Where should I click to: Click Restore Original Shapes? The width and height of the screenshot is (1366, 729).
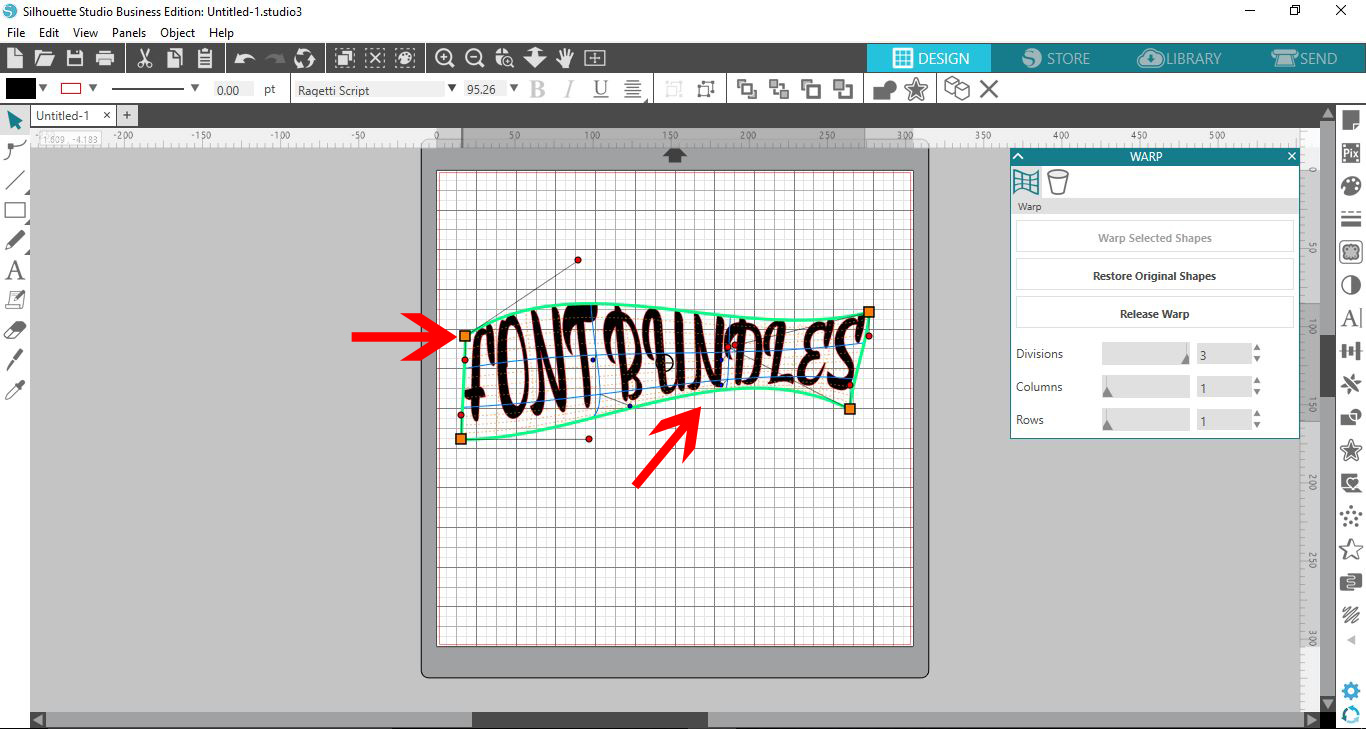point(1154,275)
